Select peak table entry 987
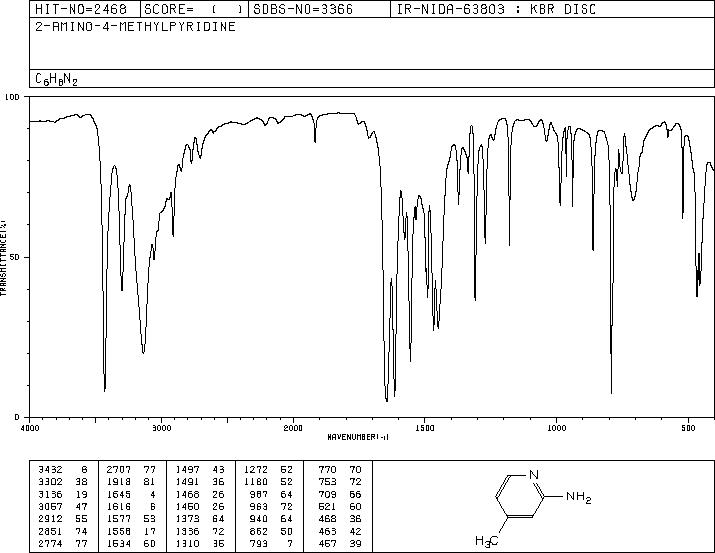The image size is (715, 553). point(259,494)
